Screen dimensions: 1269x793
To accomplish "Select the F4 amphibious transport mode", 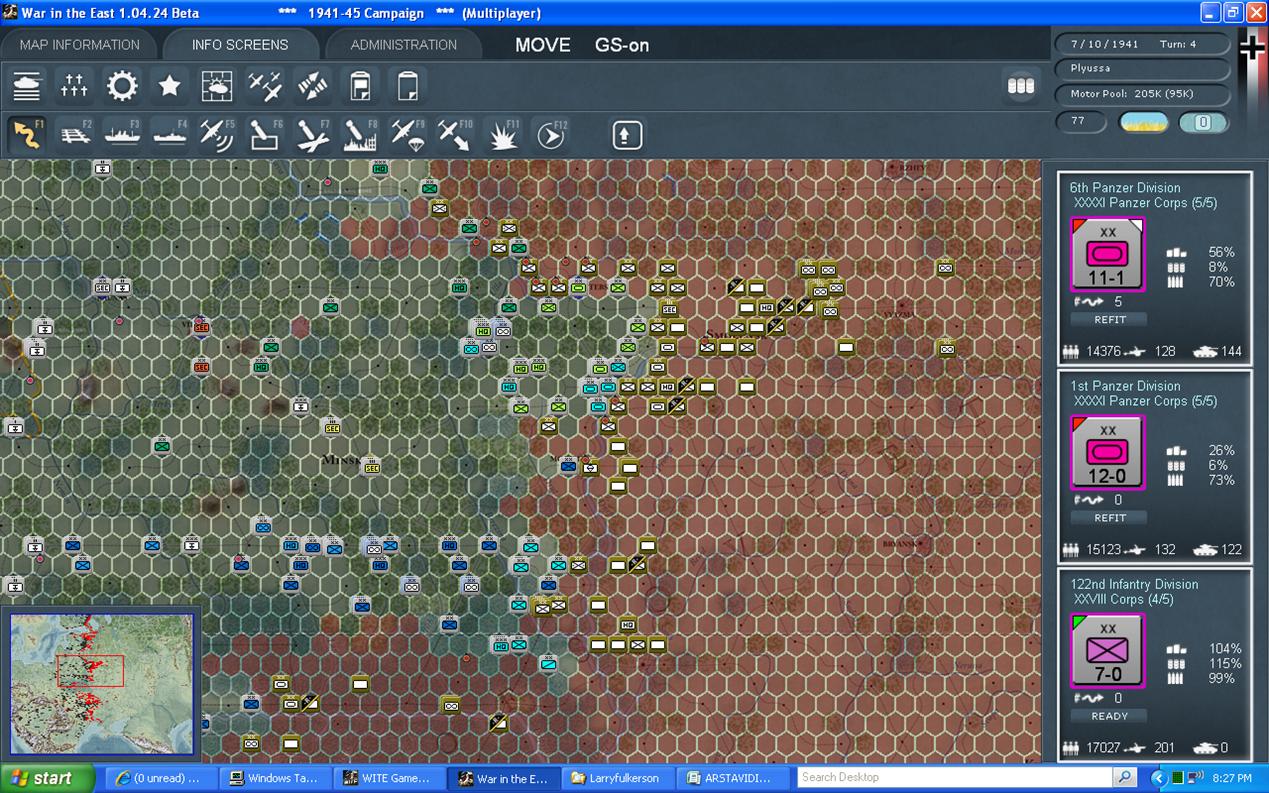I will 170,134.
